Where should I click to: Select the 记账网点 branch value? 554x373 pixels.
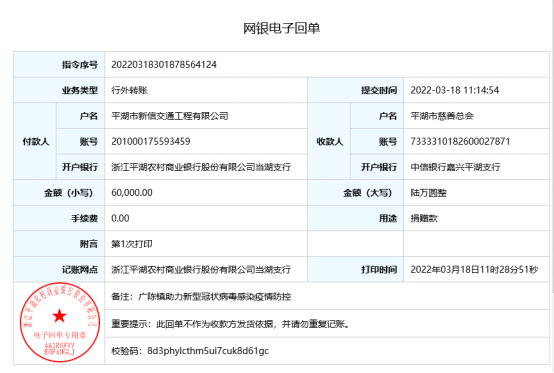click(x=201, y=270)
